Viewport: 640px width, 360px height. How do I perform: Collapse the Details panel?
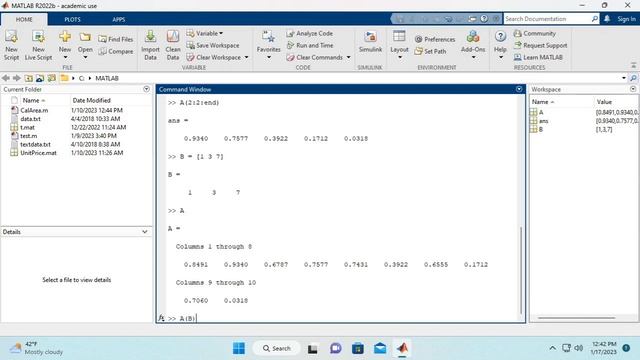144,232
